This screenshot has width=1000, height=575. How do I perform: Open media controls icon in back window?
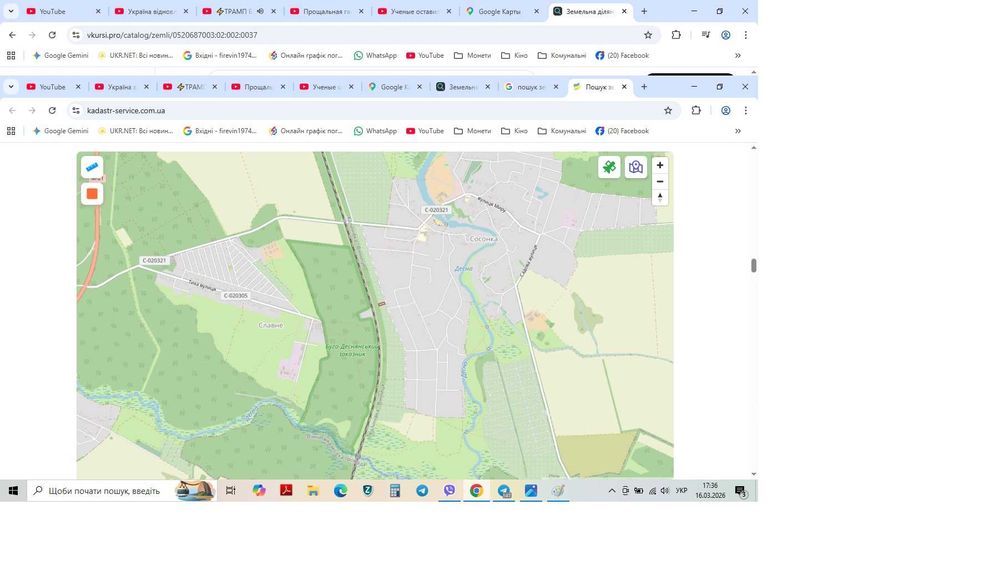pos(705,35)
